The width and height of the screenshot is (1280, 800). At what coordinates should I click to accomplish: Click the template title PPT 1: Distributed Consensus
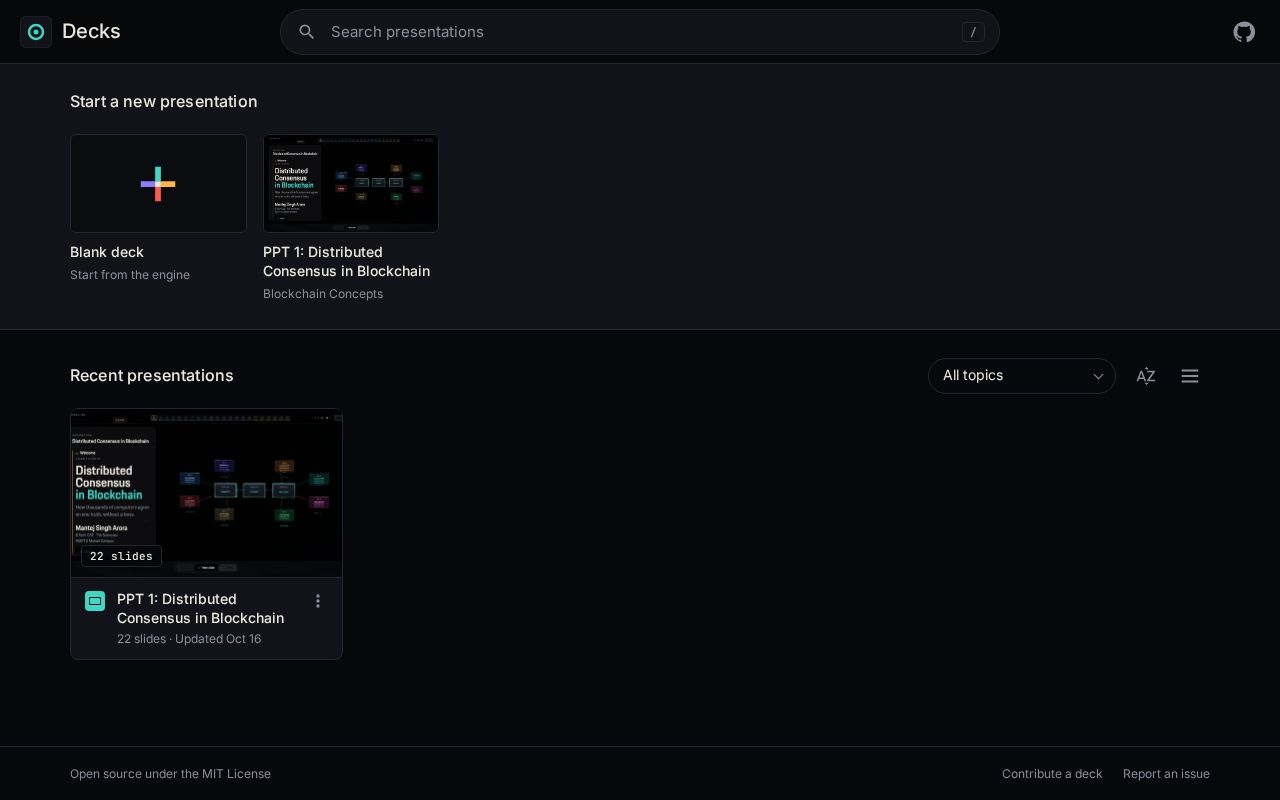coord(347,262)
